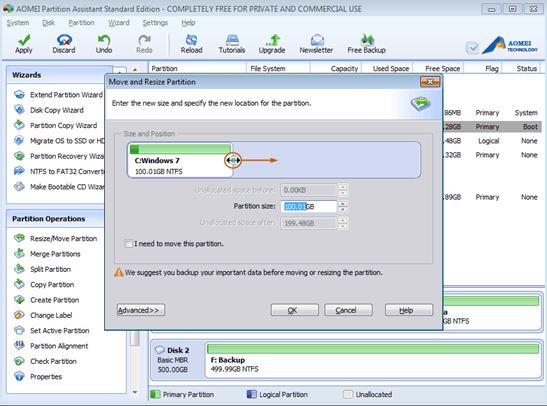
Task: Expand Advanced options in dialog
Action: click(141, 310)
